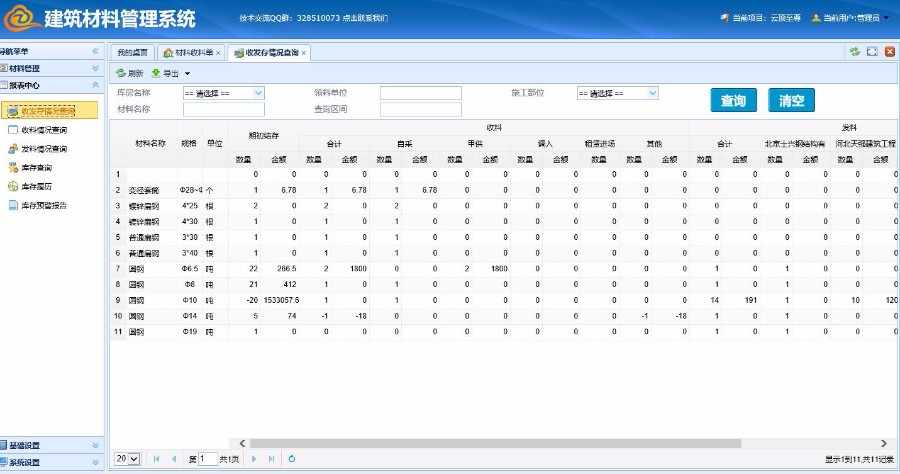Select table row 9 with spec Φ10
Screen dimensions: 900x474
[505, 300]
